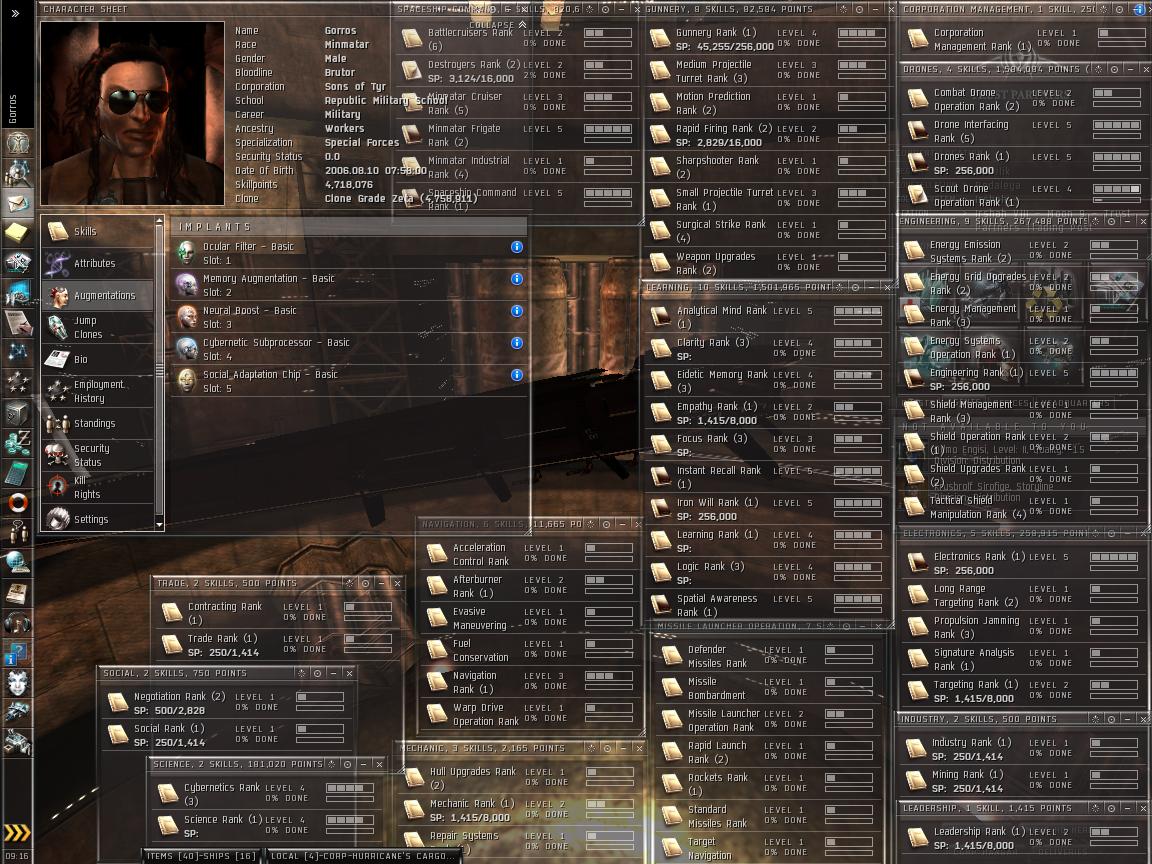1152x864 pixels.
Task: Click the Leadership Rank skill book icon
Action: [x=917, y=838]
